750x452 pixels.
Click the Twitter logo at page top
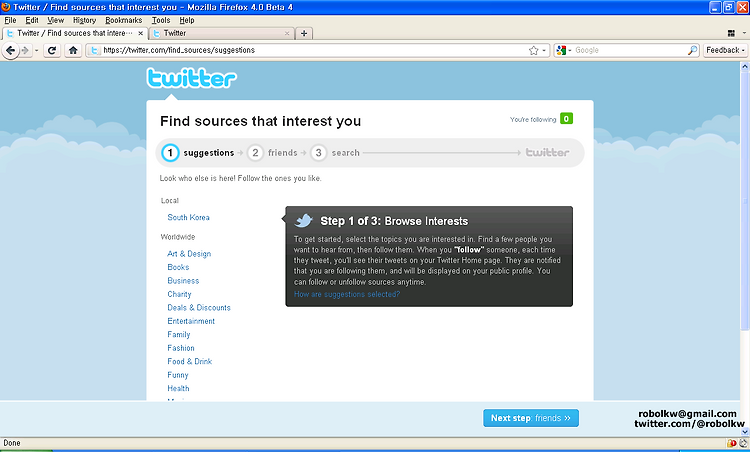tap(191, 78)
